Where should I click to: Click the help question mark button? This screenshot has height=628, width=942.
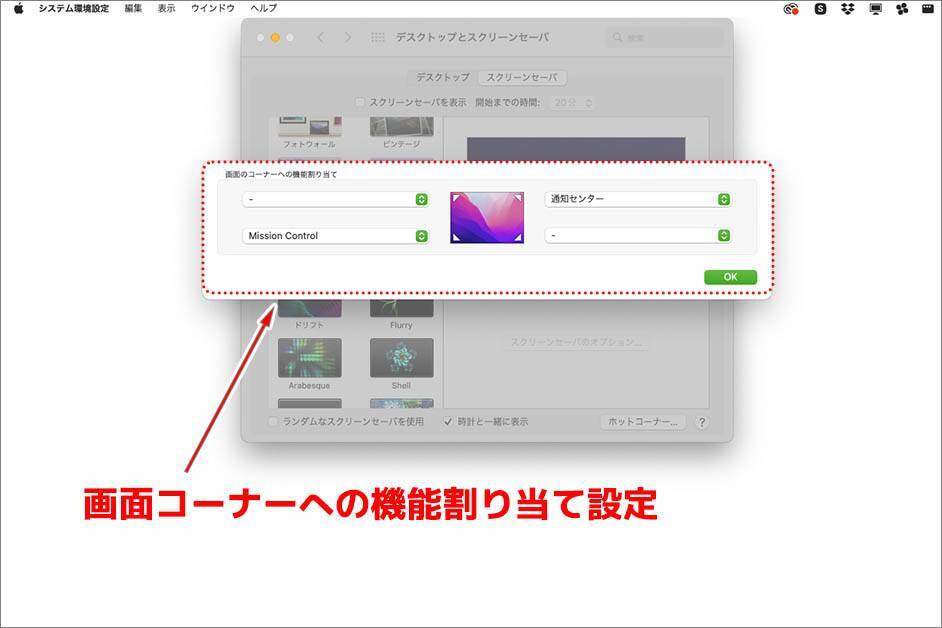tap(702, 422)
